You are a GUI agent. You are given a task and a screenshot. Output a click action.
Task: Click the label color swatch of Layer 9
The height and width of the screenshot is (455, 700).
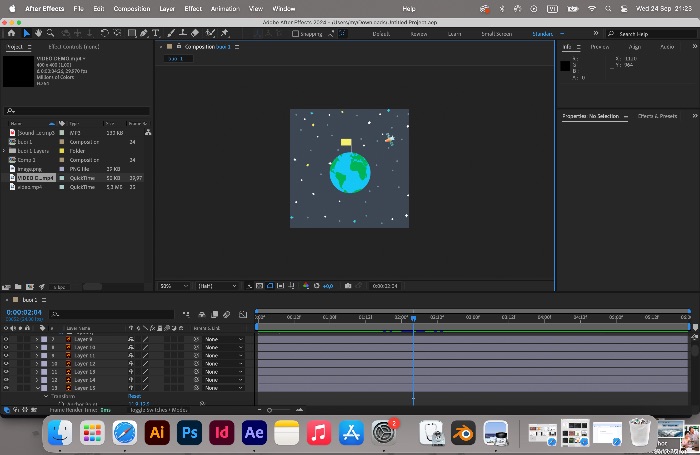click(44, 339)
